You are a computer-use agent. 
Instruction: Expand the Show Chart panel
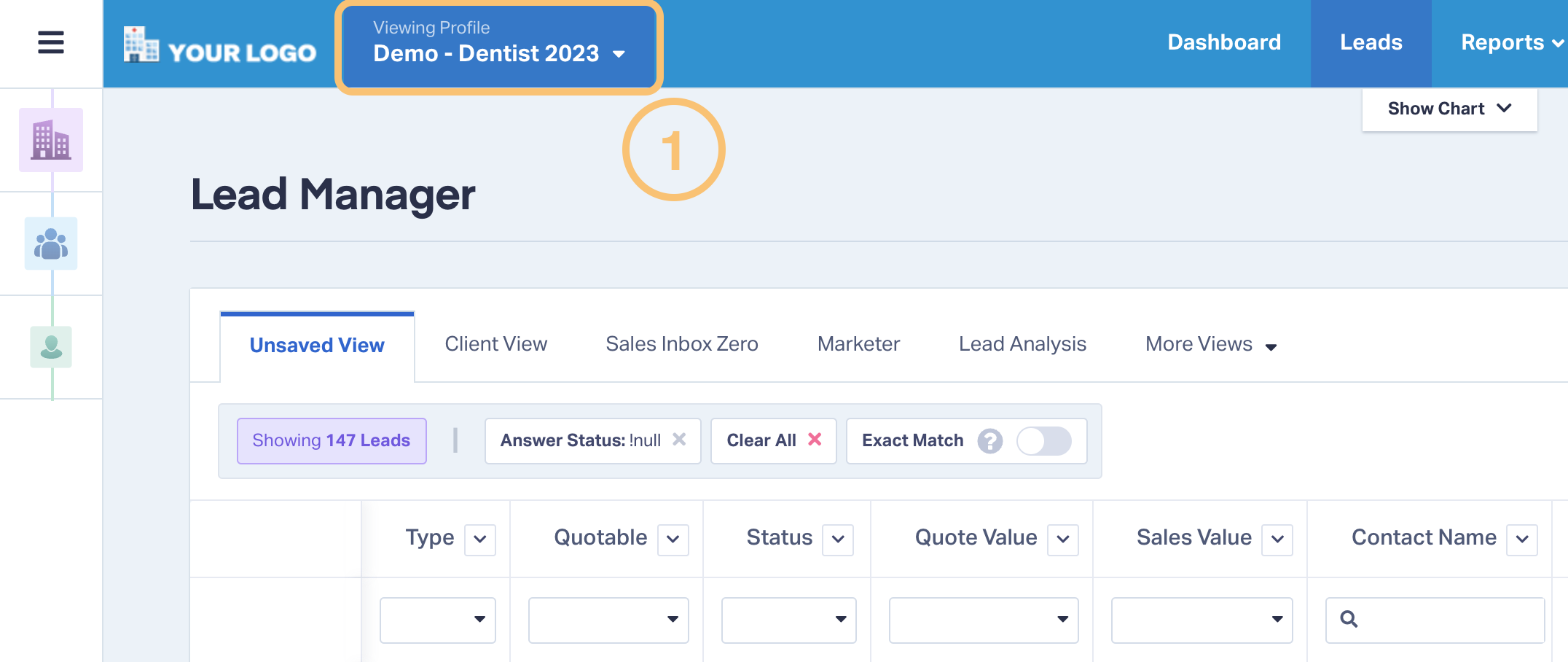click(x=1450, y=109)
